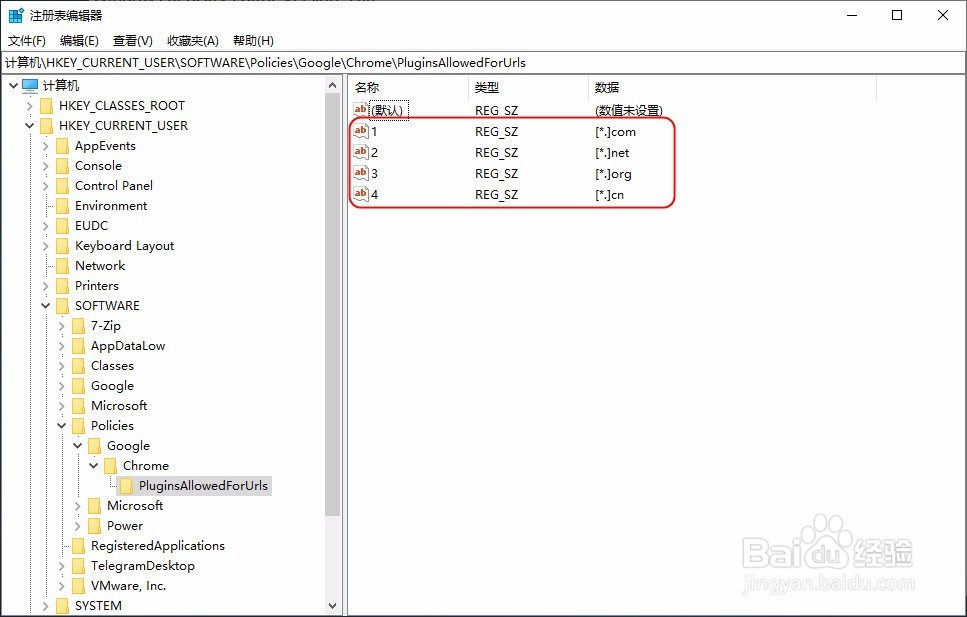The width and height of the screenshot is (967, 617).
Task: Click the SYSTEM folder icon
Action: coord(62,605)
